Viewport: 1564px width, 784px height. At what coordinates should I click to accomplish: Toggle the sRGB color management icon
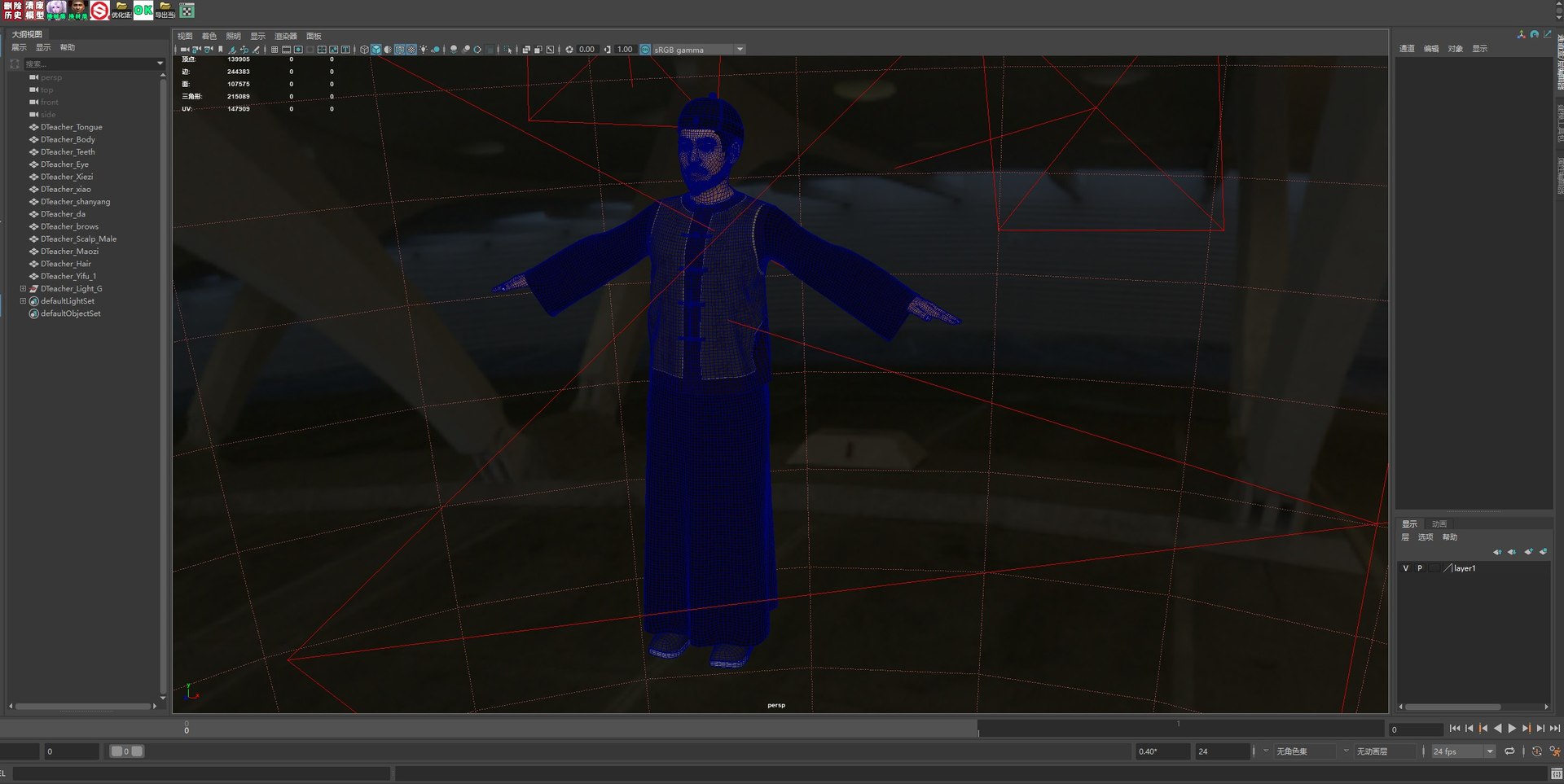point(645,50)
